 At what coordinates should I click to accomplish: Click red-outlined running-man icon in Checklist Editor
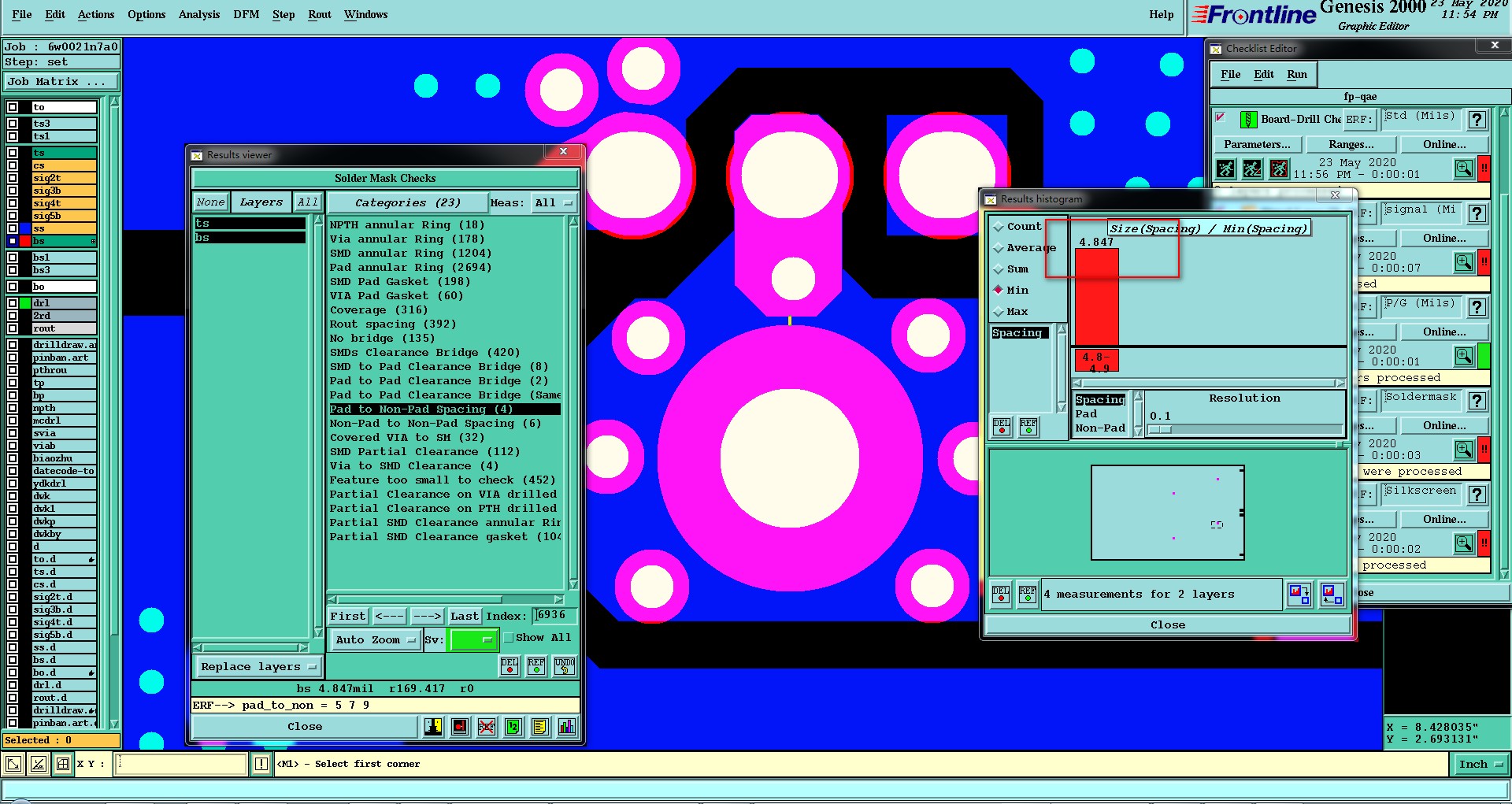point(1279,169)
